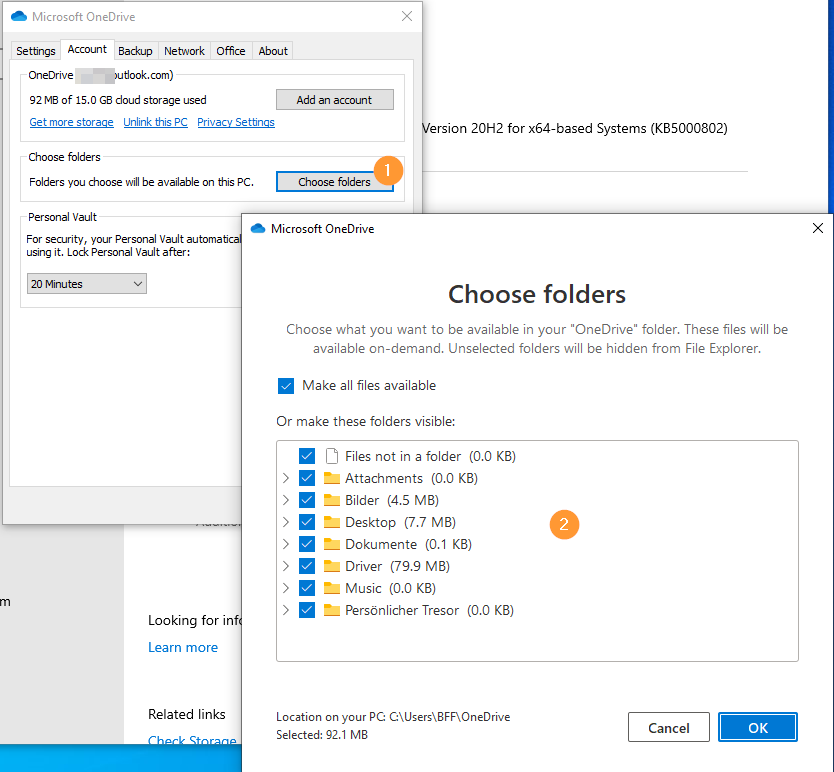Toggle Make all files available checkbox

point(286,386)
